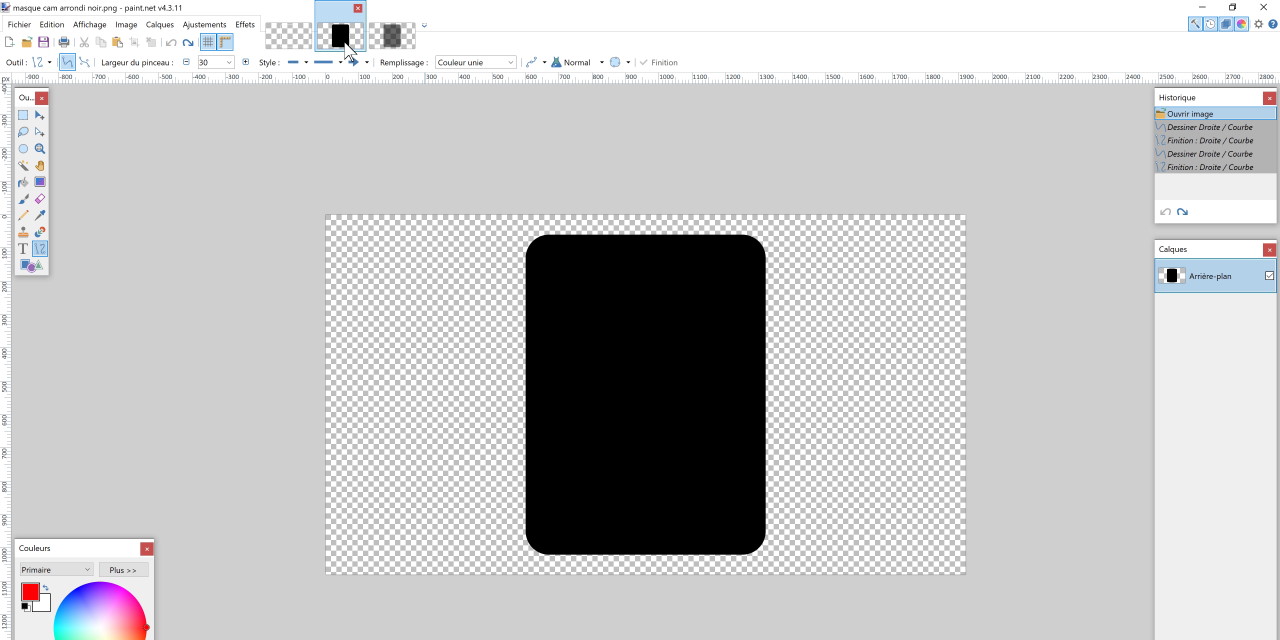Toggle the pixel grid display

coord(208,42)
